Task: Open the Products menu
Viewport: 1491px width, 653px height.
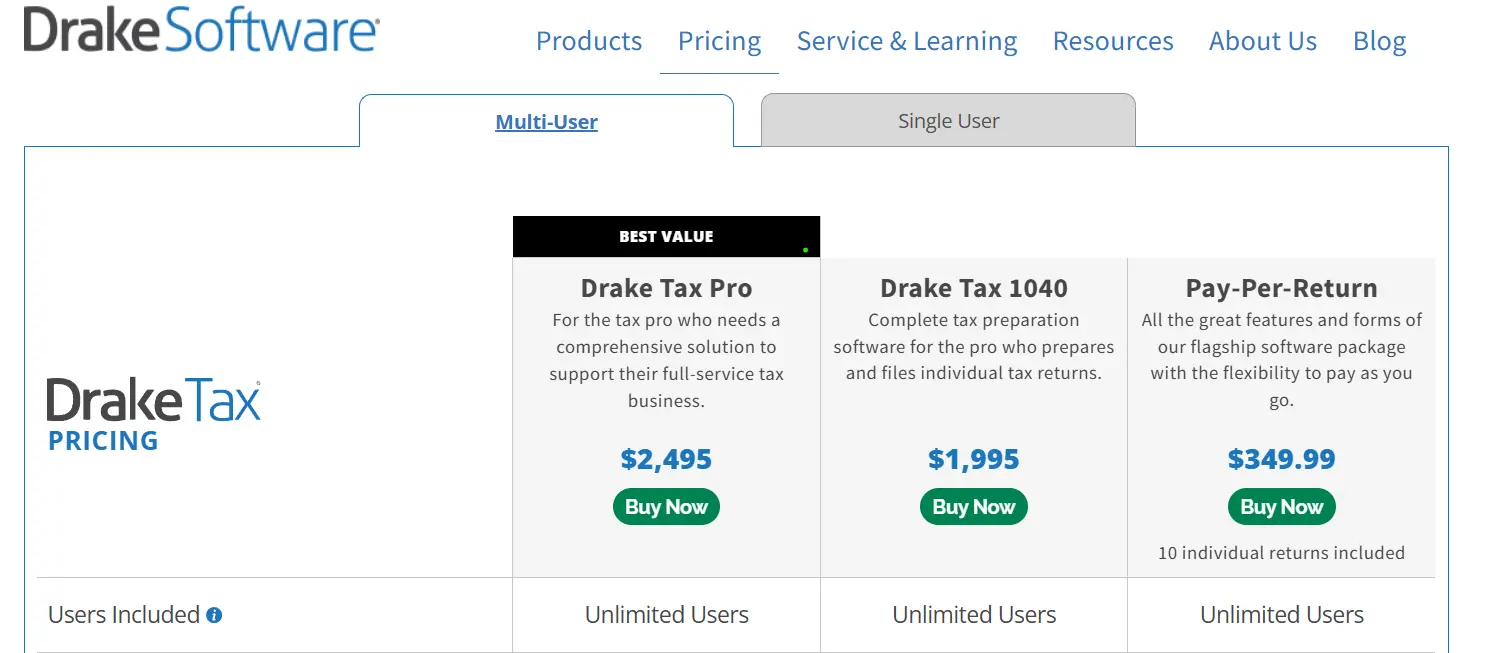Action: coord(589,41)
